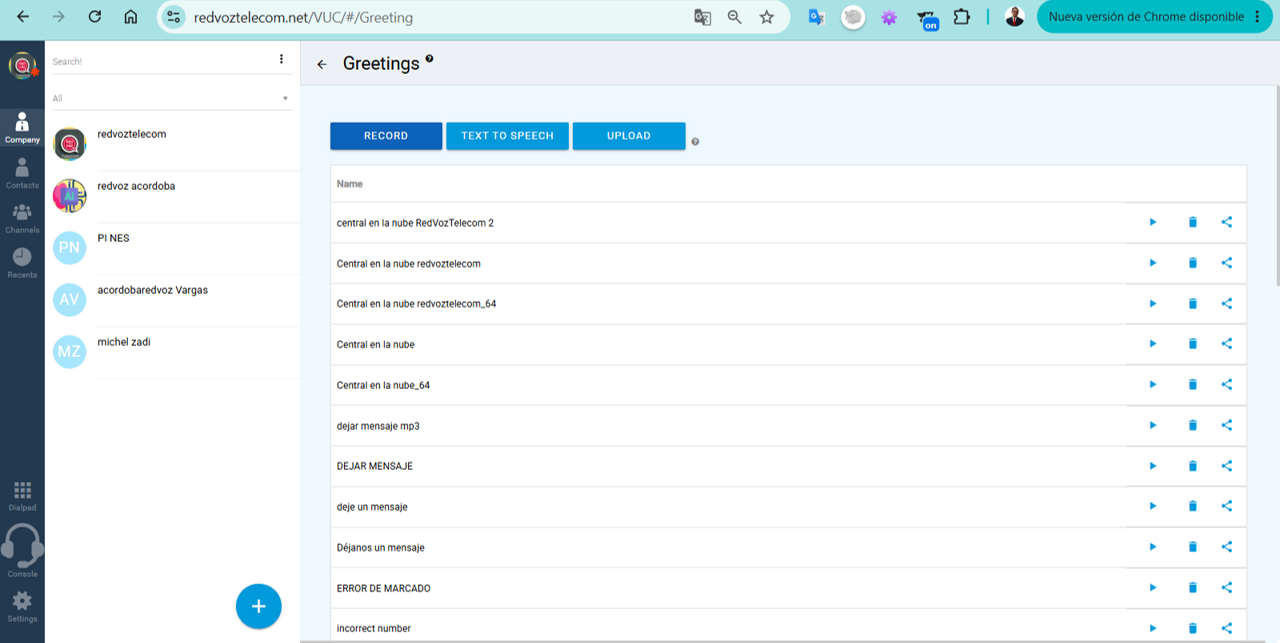Share the 'DEJAR MENSAJE' greeting
Viewport: 1280px width, 643px height.
pos(1227,466)
